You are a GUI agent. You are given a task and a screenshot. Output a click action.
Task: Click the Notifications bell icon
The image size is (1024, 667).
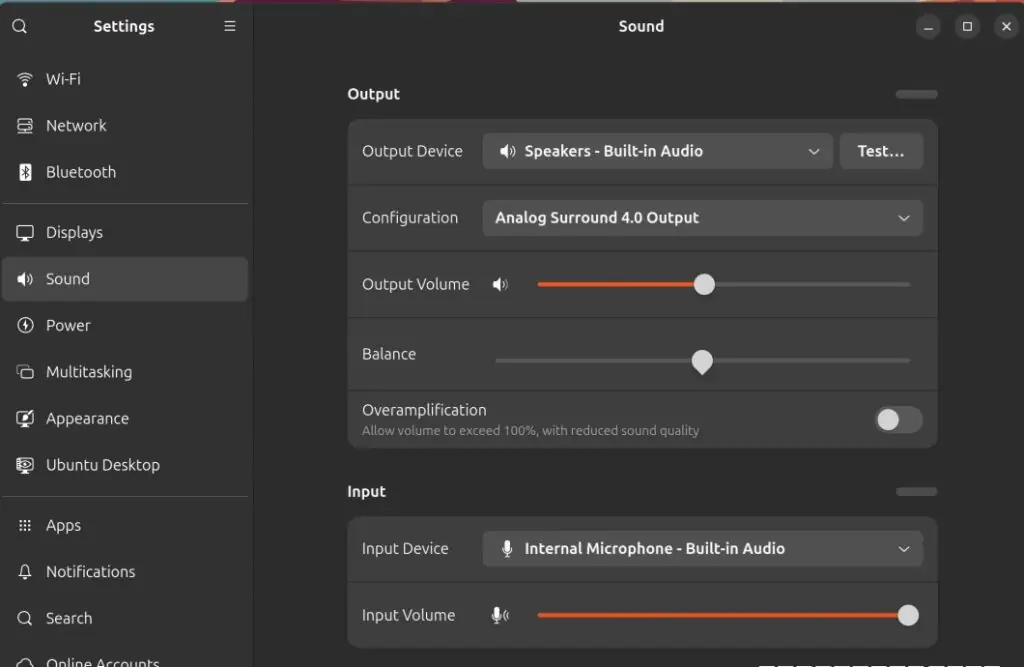(x=25, y=572)
